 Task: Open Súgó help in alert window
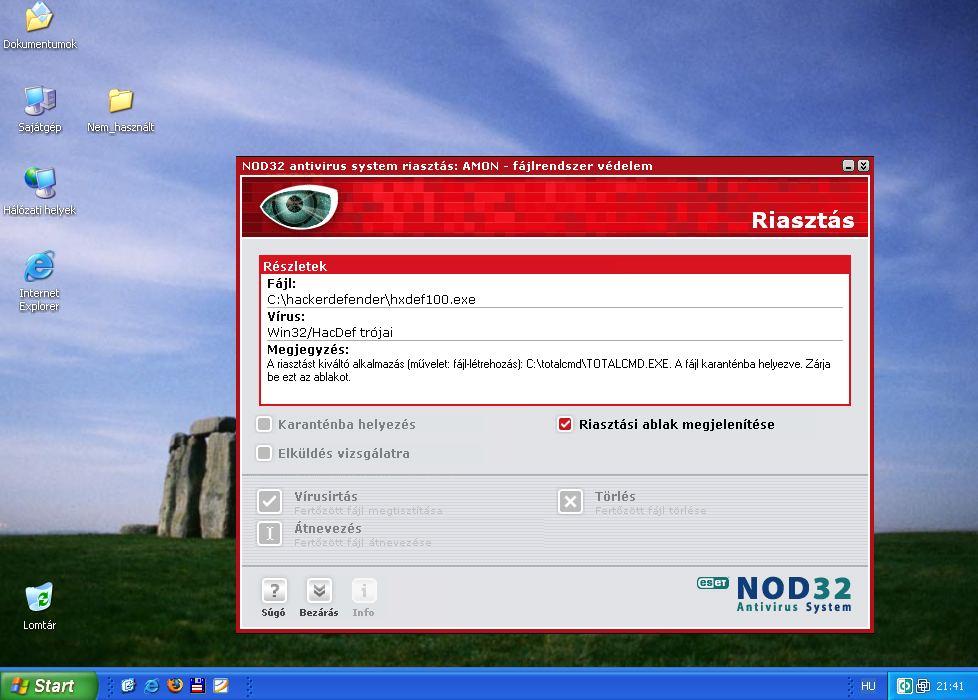(274, 598)
